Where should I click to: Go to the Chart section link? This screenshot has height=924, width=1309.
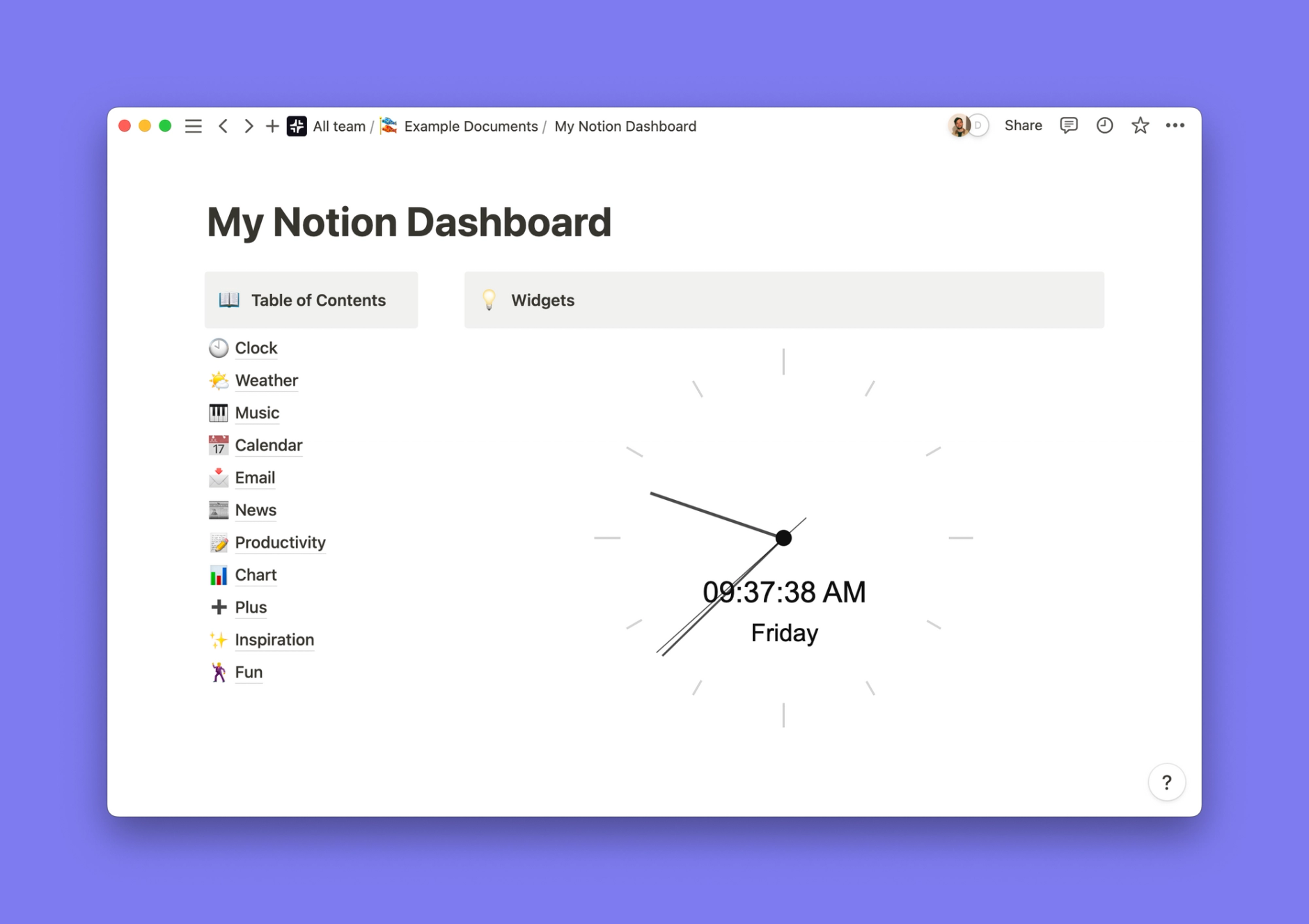coord(256,574)
